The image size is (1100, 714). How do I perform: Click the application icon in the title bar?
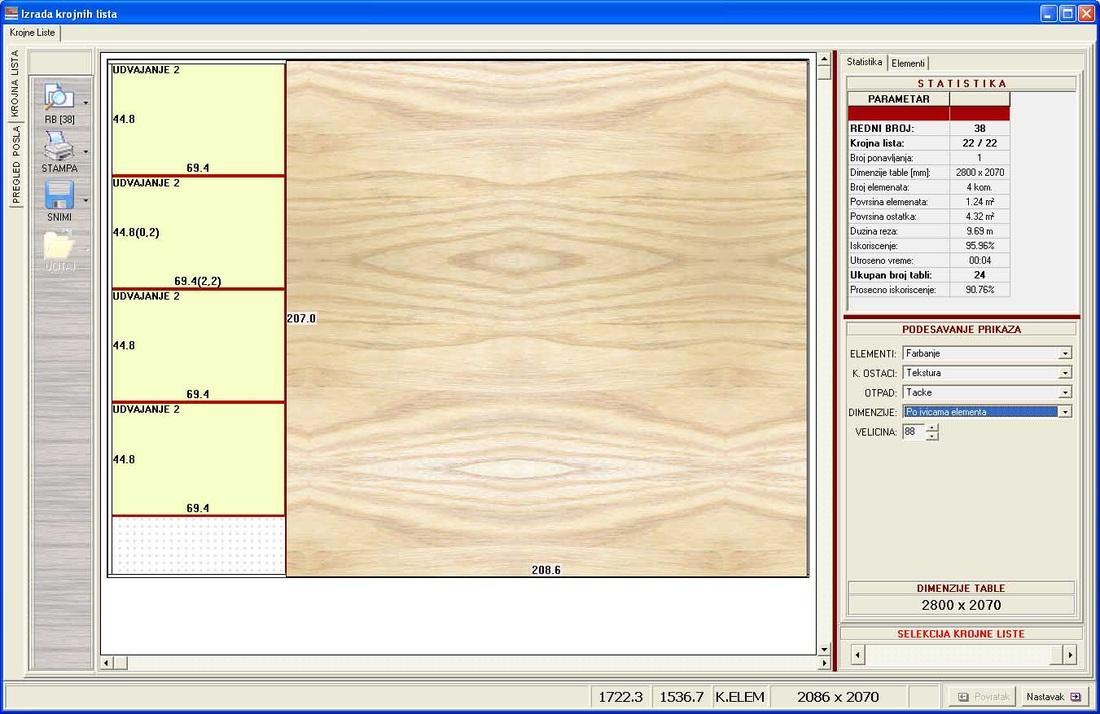click(12, 13)
